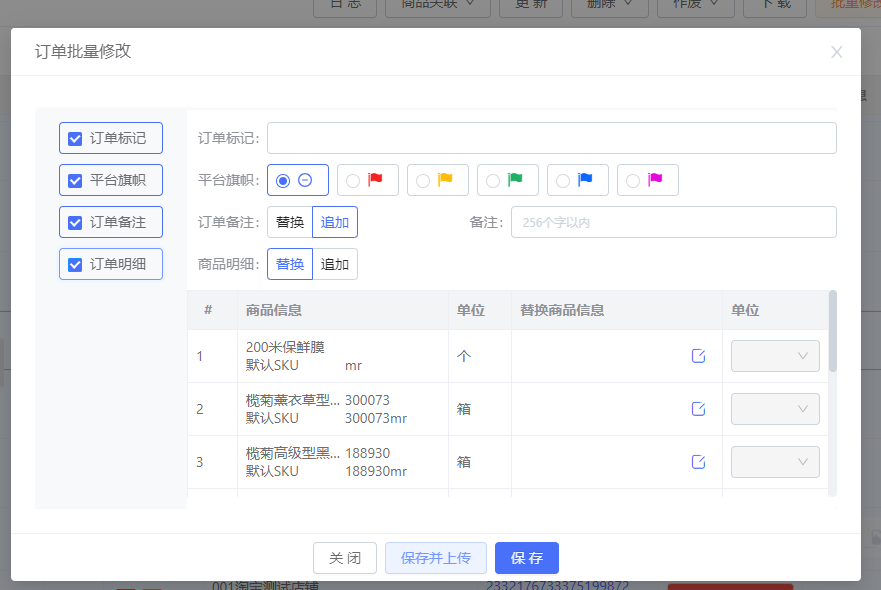The width and height of the screenshot is (881, 590).
Task: Open 商品关联 dropdown in background toolbar
Action: 438,7
